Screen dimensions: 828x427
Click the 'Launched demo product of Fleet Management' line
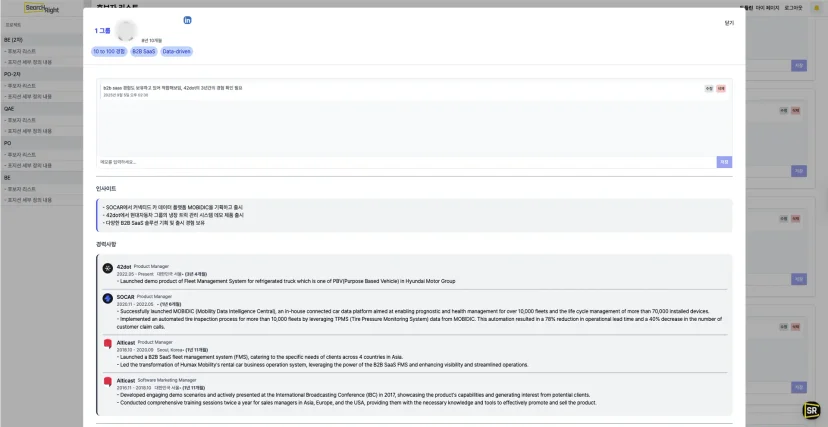(286, 281)
